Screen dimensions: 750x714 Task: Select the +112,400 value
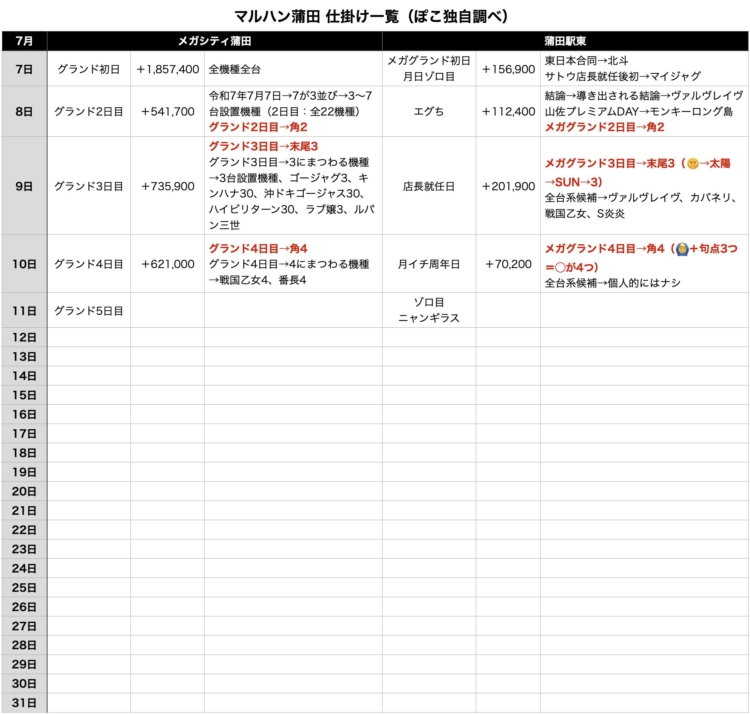pos(508,111)
